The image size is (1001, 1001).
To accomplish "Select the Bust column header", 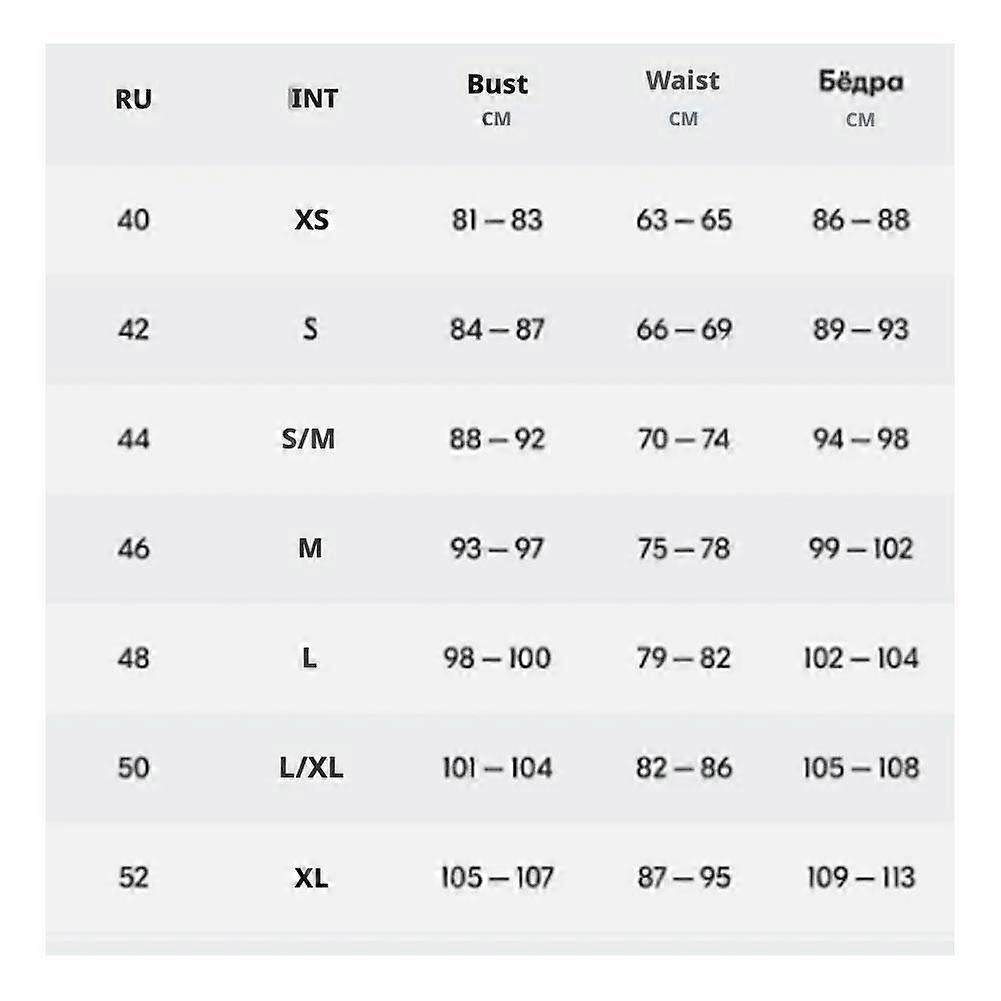I will [x=497, y=84].
